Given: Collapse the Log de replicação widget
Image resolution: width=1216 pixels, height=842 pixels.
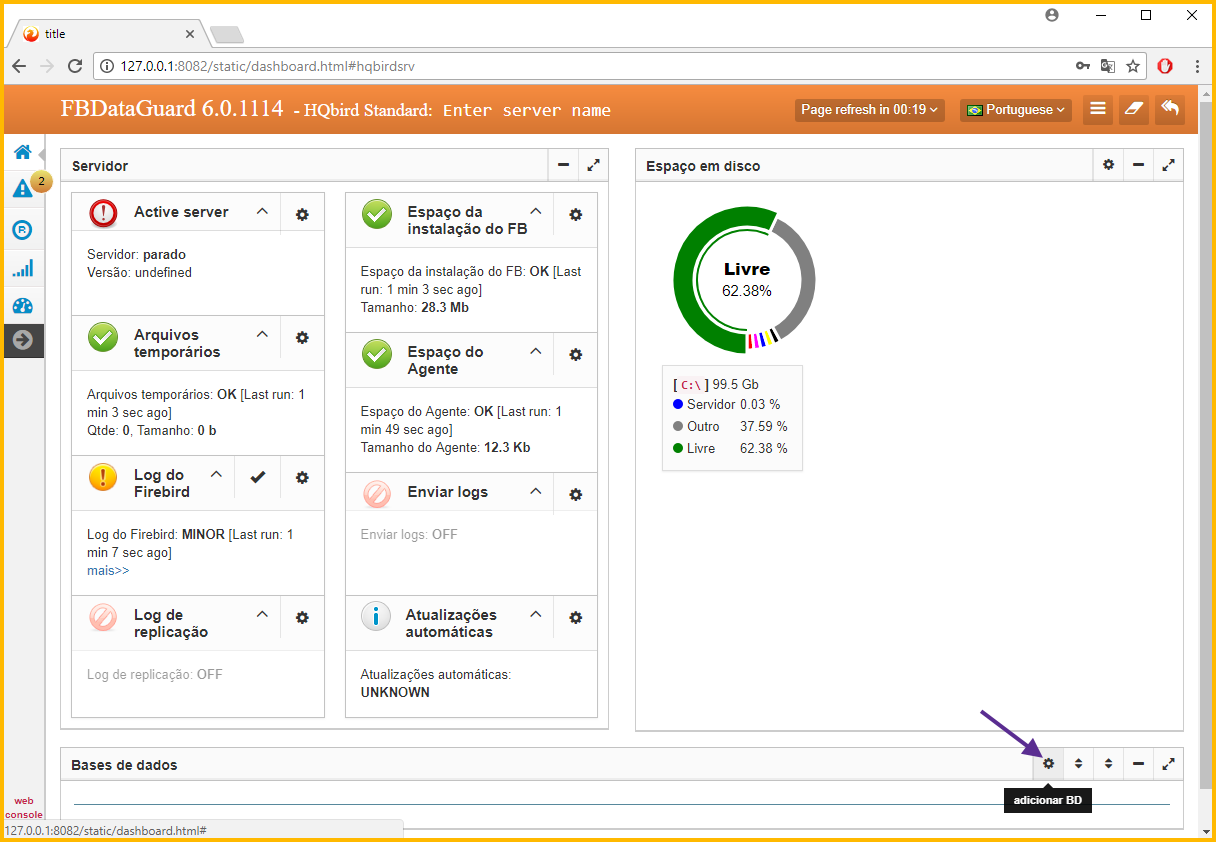Looking at the screenshot, I should (262, 614).
